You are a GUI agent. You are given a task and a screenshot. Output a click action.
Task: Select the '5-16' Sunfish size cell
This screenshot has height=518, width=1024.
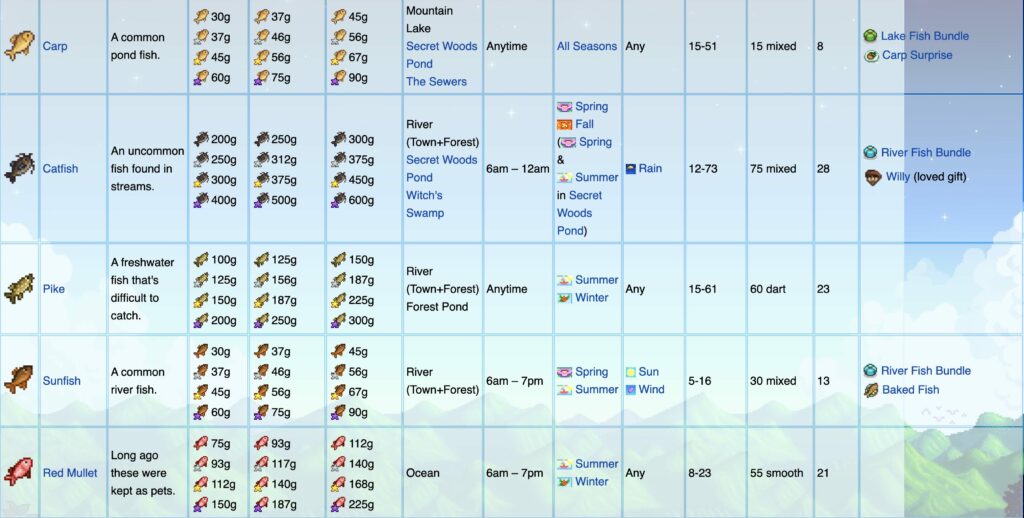[699, 381]
